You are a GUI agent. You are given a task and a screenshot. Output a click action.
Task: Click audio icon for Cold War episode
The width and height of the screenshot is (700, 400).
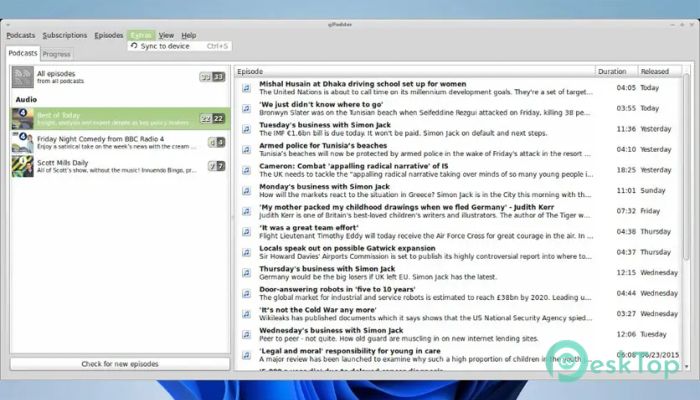tap(246, 314)
